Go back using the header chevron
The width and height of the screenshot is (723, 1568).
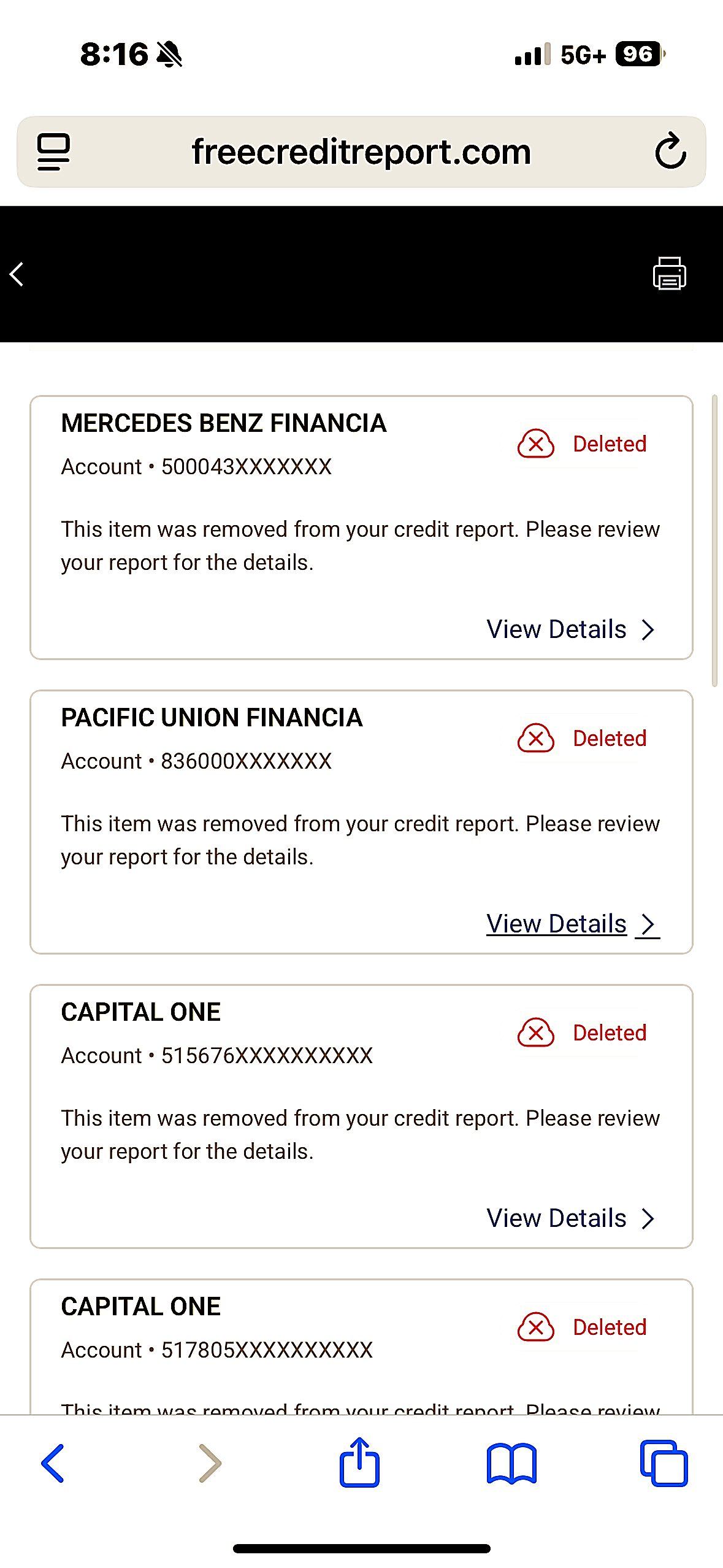click(x=17, y=274)
